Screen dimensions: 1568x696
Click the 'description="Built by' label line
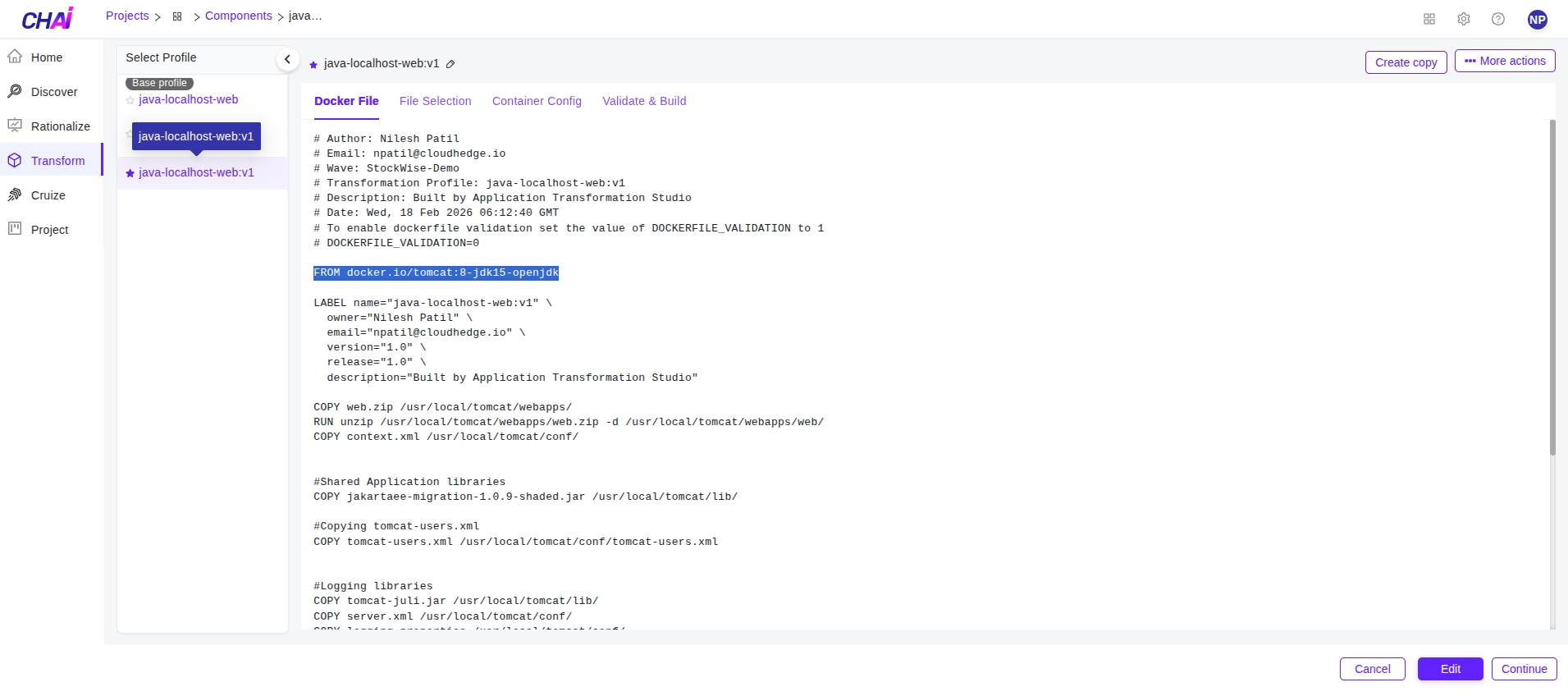click(512, 378)
